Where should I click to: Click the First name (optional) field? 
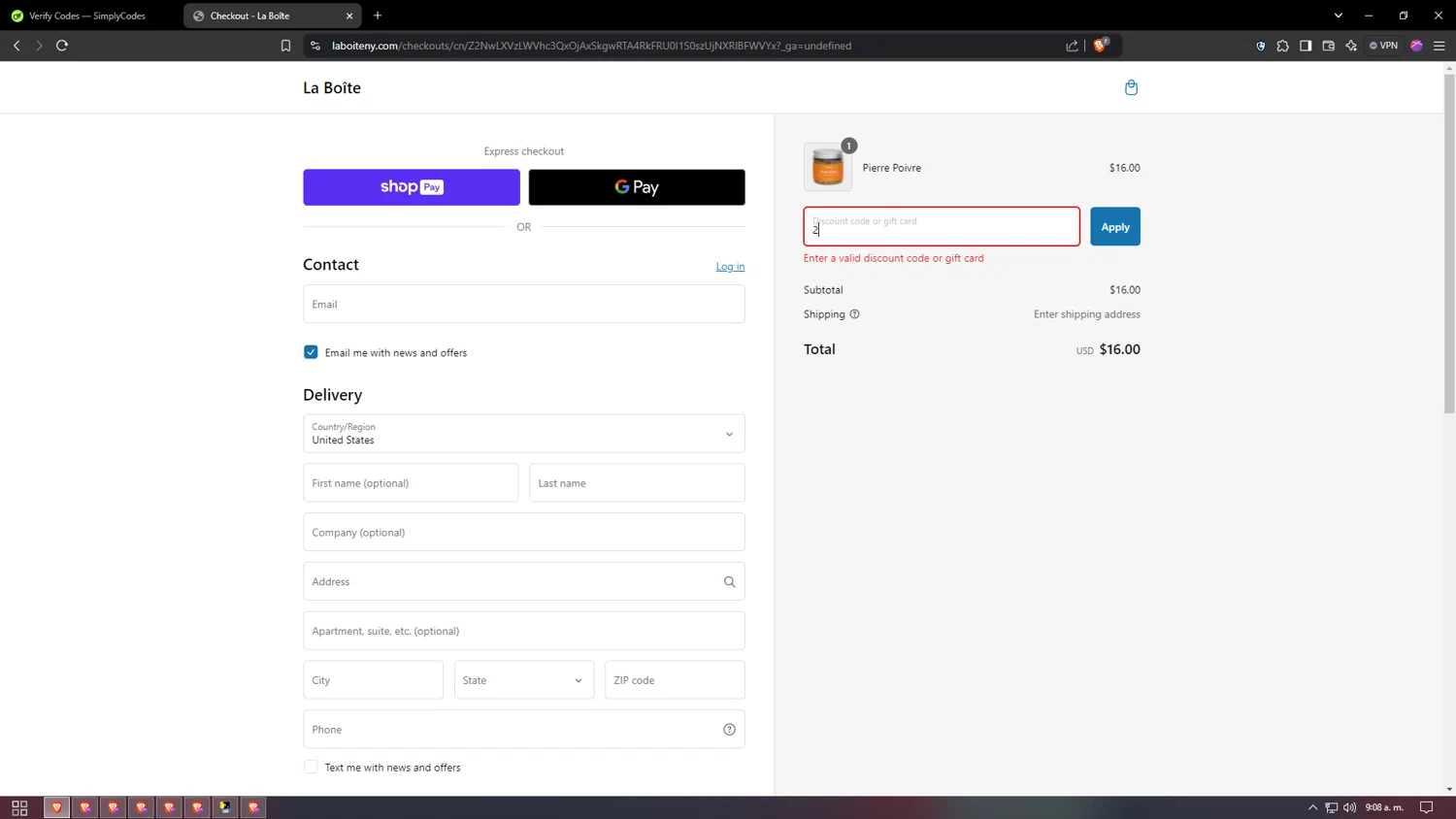click(x=411, y=483)
